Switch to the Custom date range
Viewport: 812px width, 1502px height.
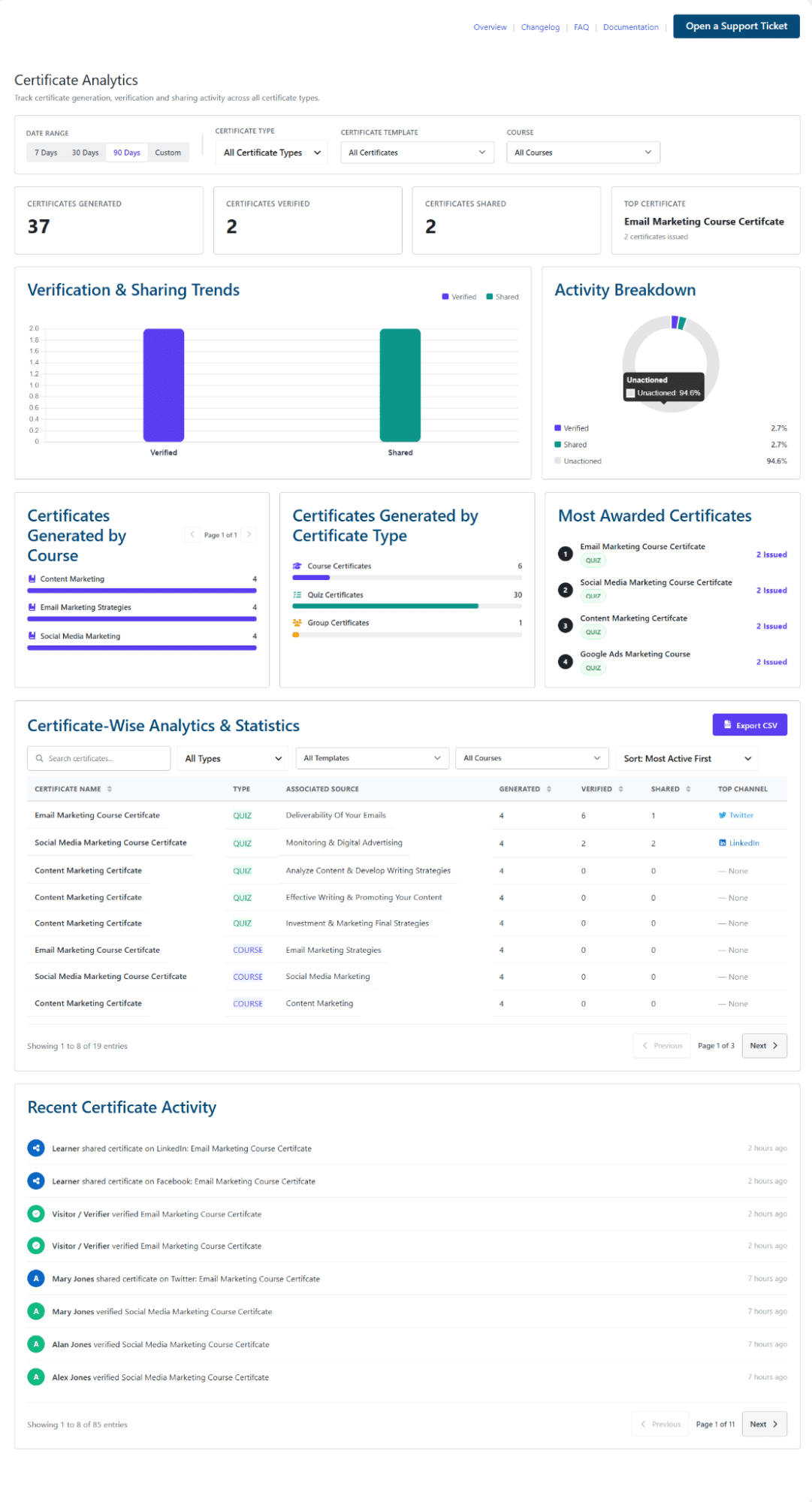[168, 153]
